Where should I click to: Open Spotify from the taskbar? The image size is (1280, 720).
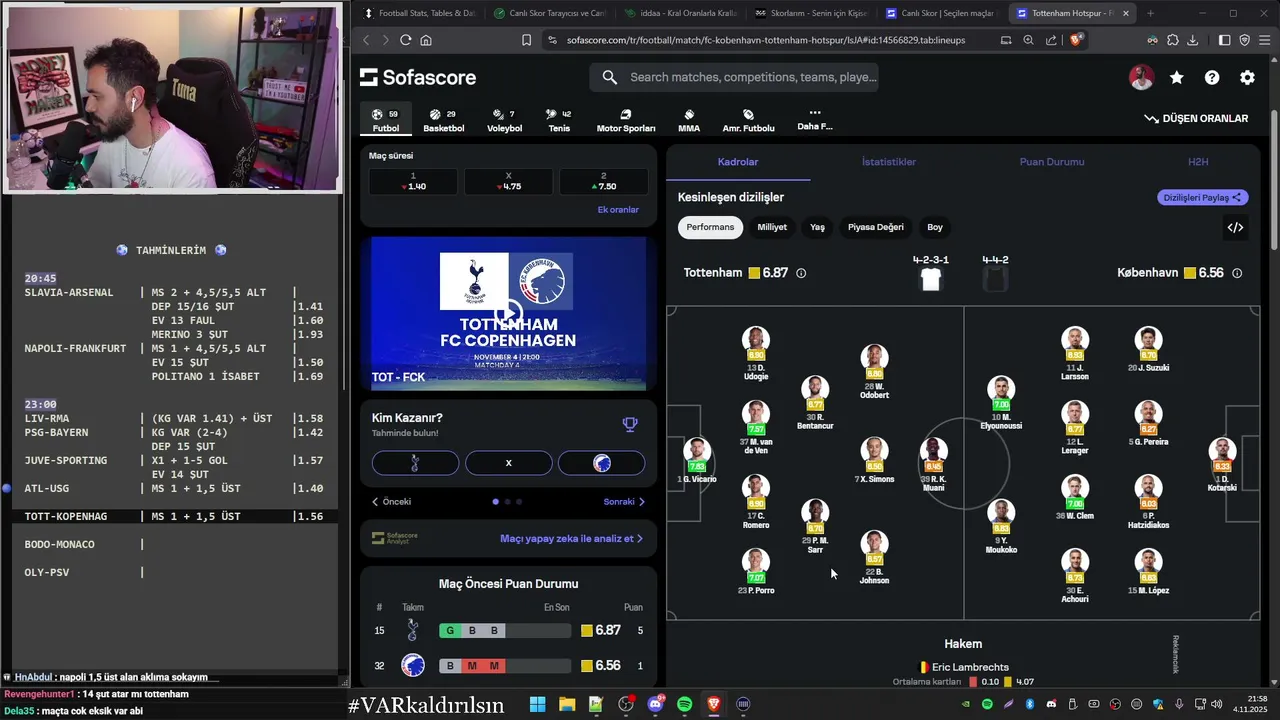[684, 704]
